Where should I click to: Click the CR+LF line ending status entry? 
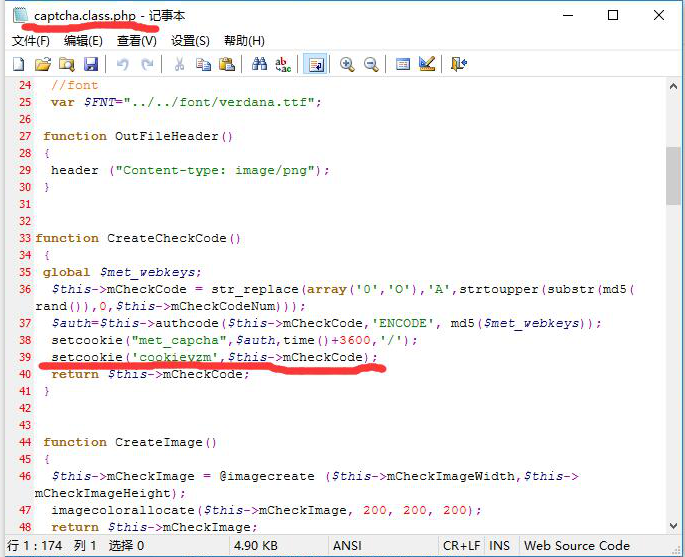click(461, 546)
